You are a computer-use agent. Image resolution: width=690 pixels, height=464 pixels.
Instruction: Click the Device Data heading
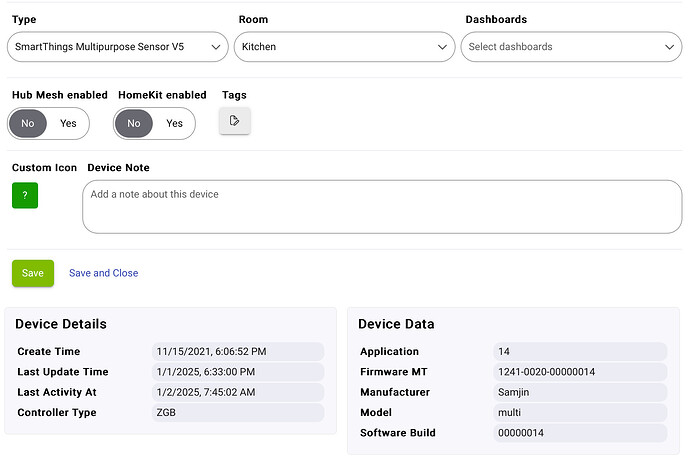396,324
